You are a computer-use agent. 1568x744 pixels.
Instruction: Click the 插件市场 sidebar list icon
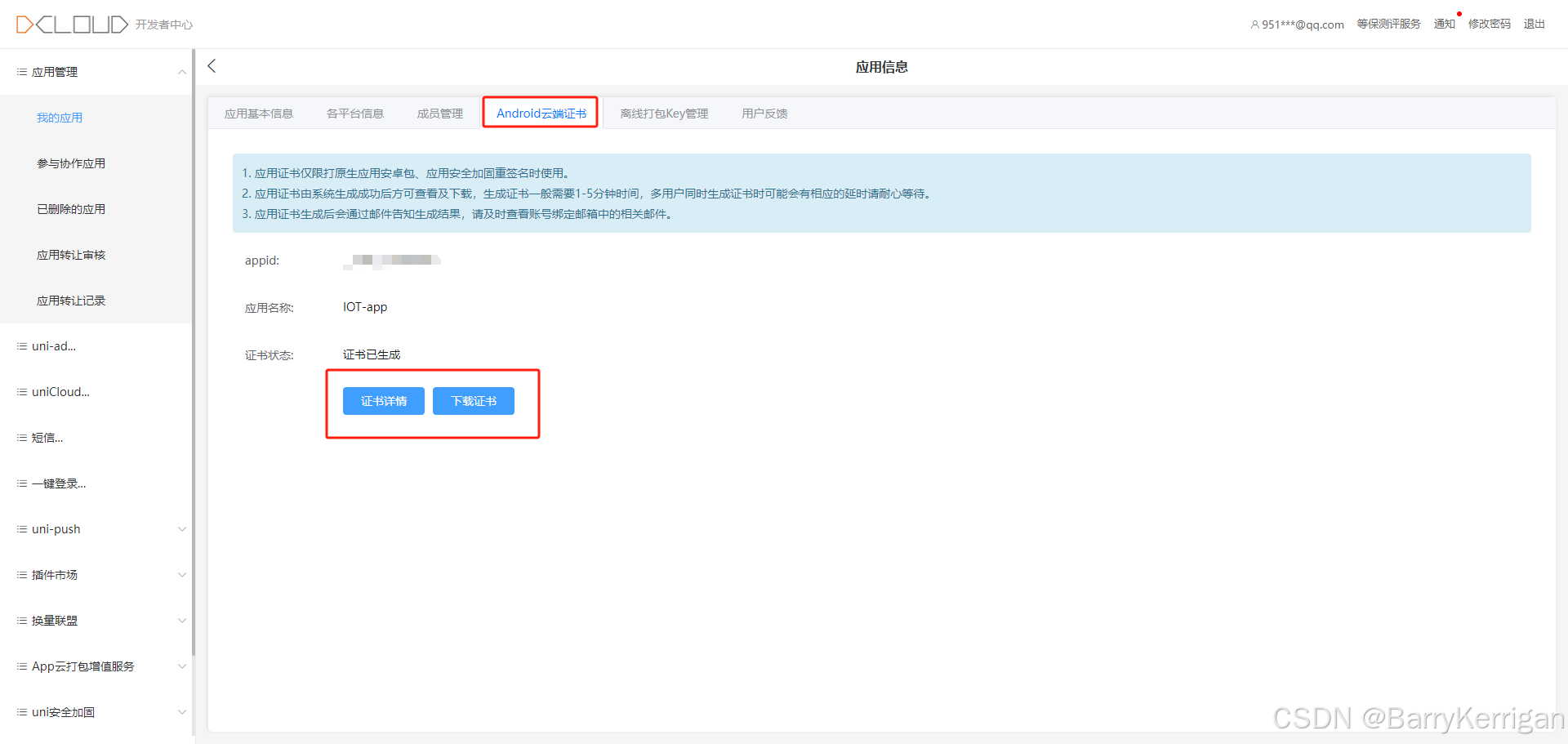click(21, 574)
